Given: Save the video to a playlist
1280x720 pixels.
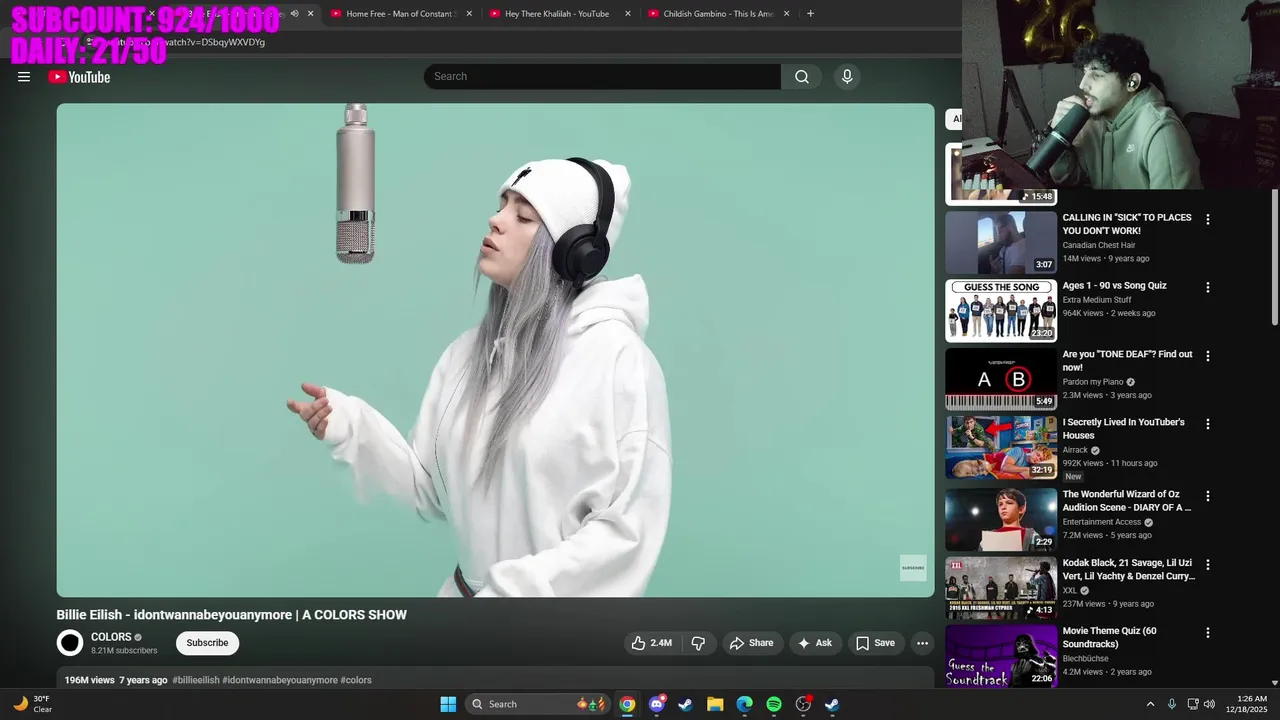Looking at the screenshot, I should coord(875,643).
